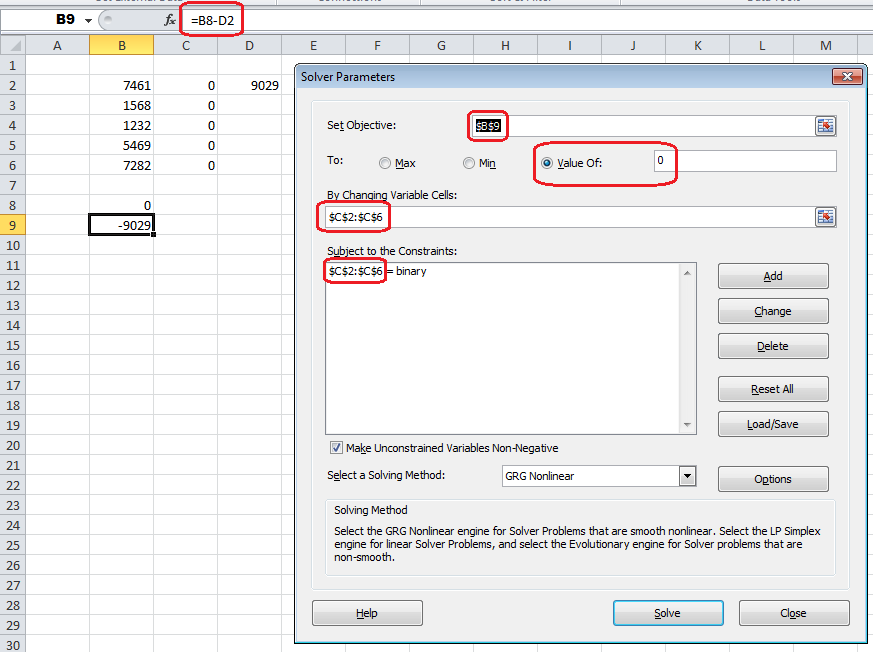Select cell with value 7461

coord(121,86)
